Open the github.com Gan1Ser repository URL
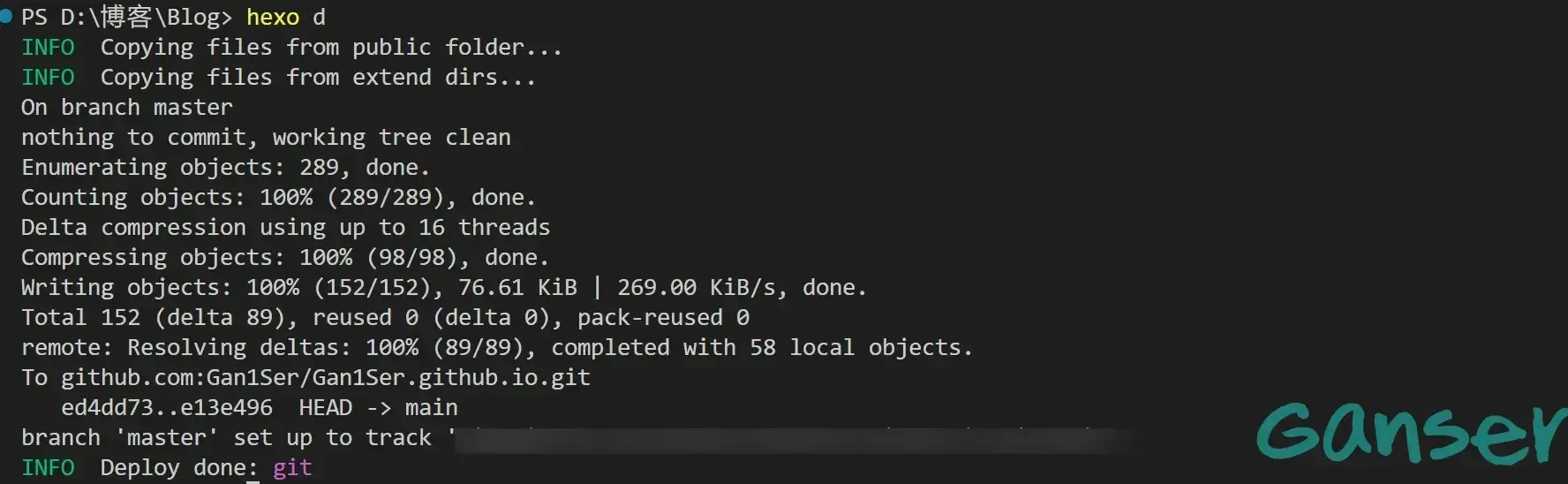The image size is (1568, 484). coord(325,378)
